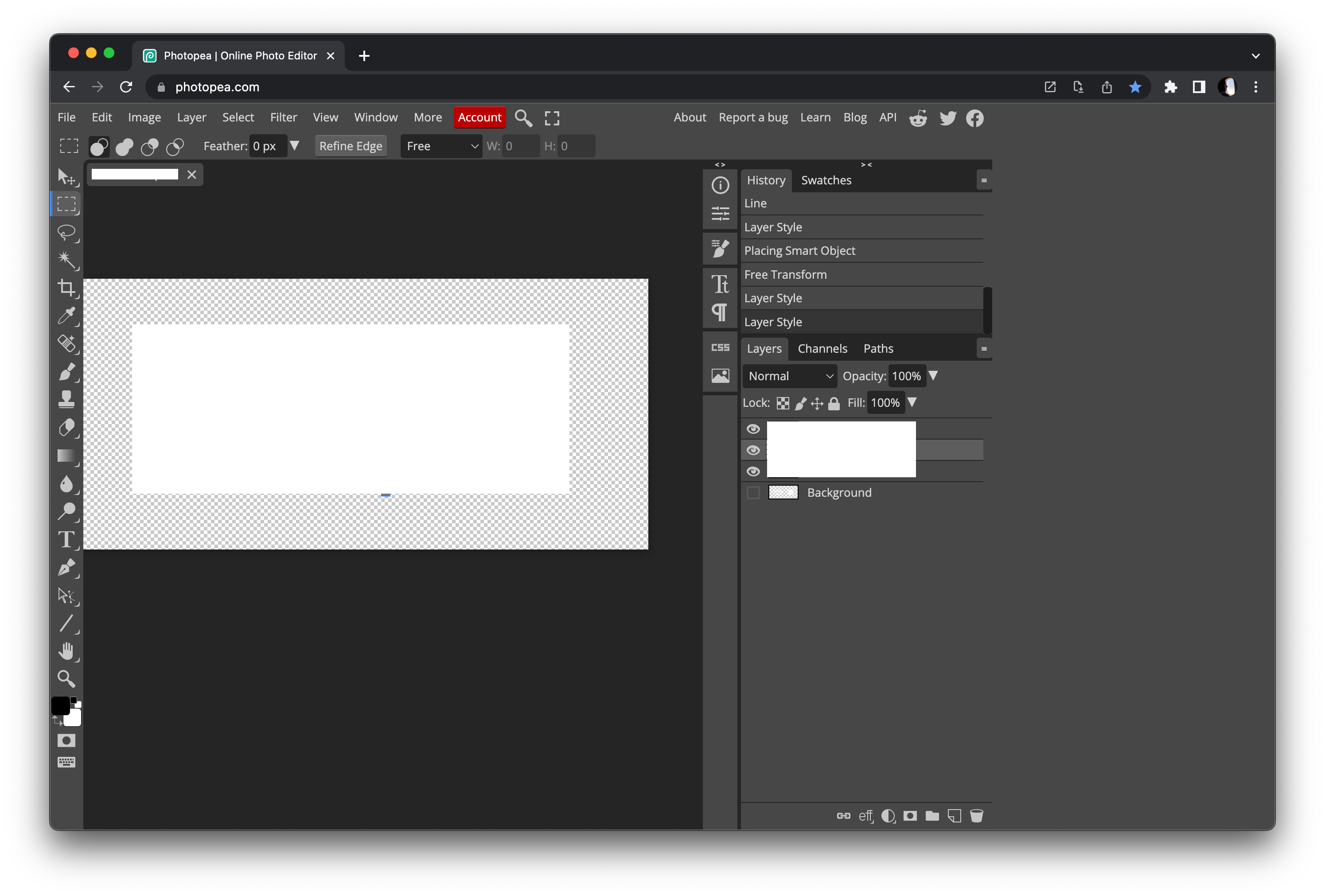Open the blend mode dropdown showing Normal
This screenshot has height=896, width=1325.
[x=789, y=376]
